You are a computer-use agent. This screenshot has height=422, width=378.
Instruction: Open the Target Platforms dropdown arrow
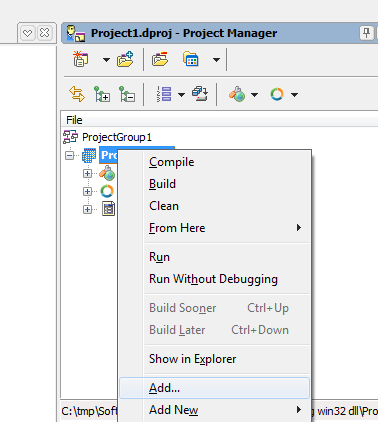pos(294,95)
